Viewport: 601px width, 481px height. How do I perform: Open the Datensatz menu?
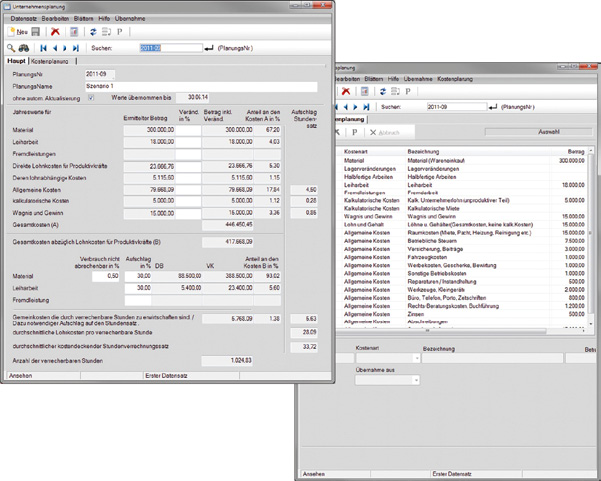coord(23,18)
